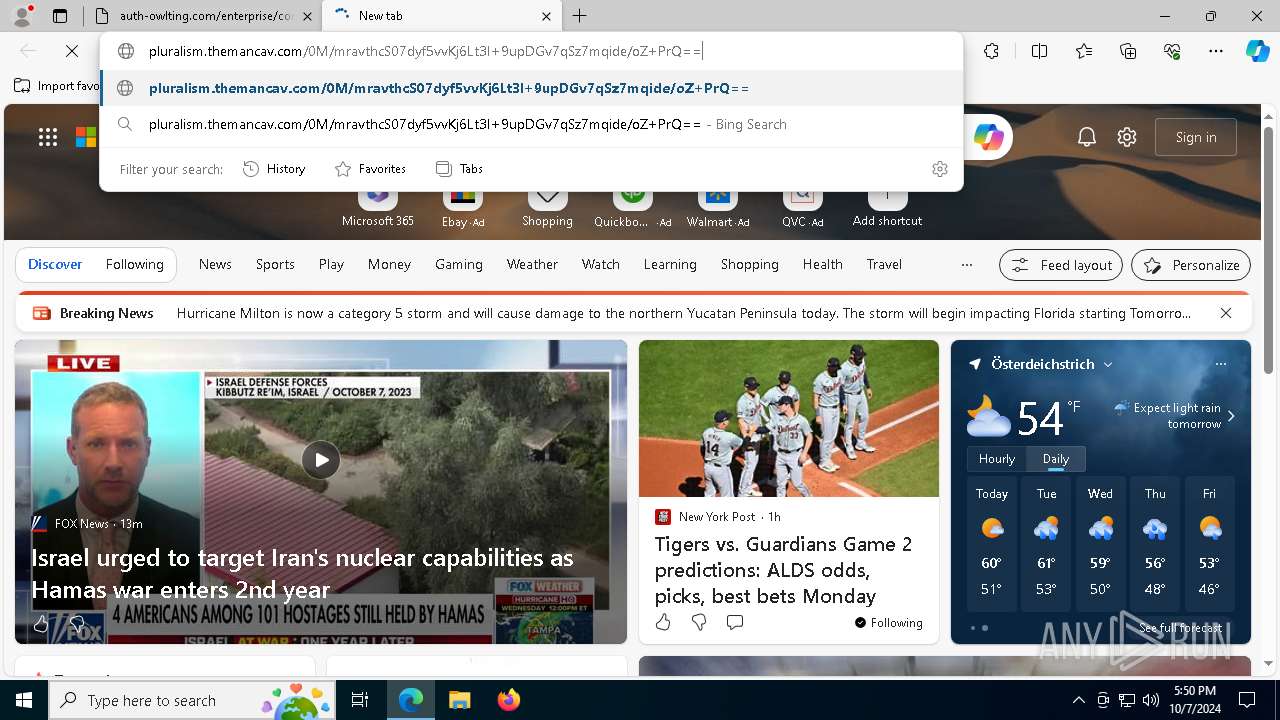Open the Shopping category

[x=749, y=265]
